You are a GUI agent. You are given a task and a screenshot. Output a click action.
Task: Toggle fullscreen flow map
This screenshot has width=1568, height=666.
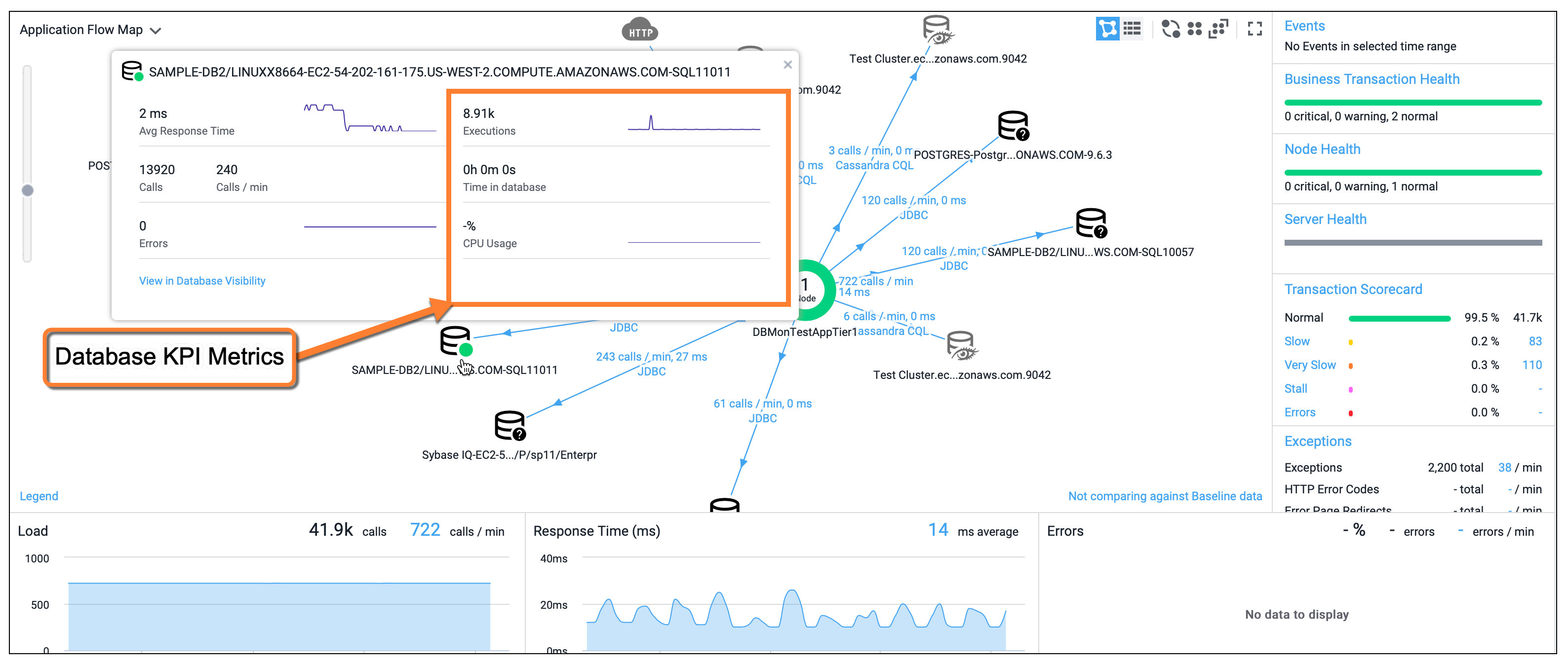pos(1254,29)
